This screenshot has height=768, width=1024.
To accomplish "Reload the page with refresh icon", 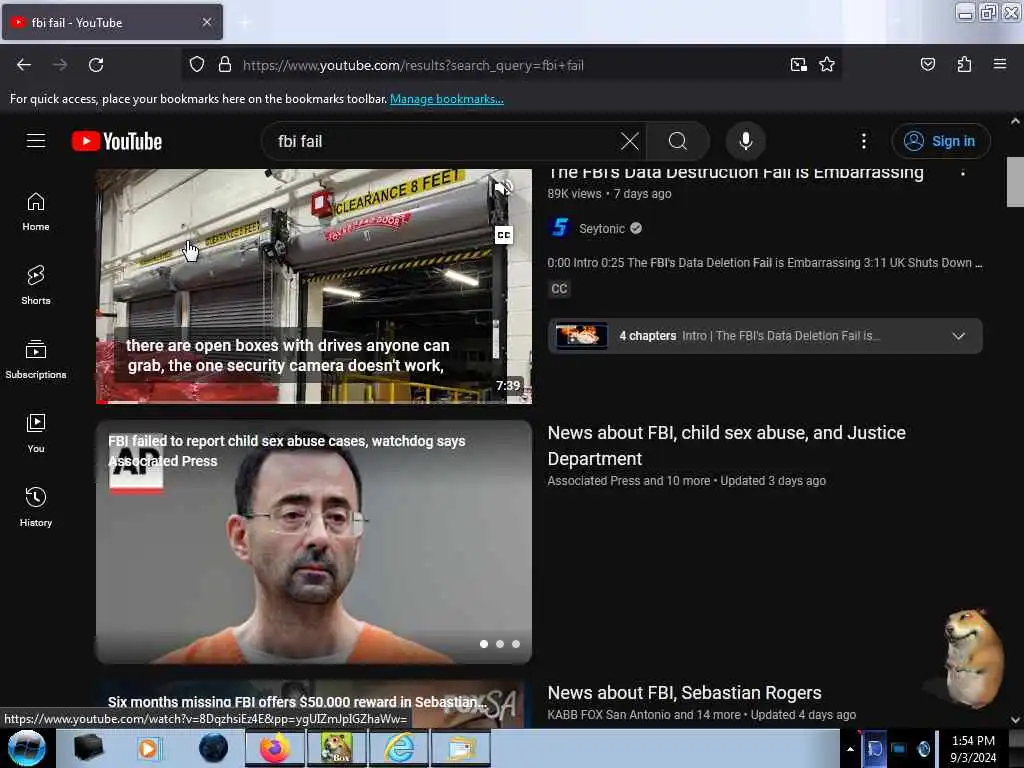I will [x=96, y=65].
